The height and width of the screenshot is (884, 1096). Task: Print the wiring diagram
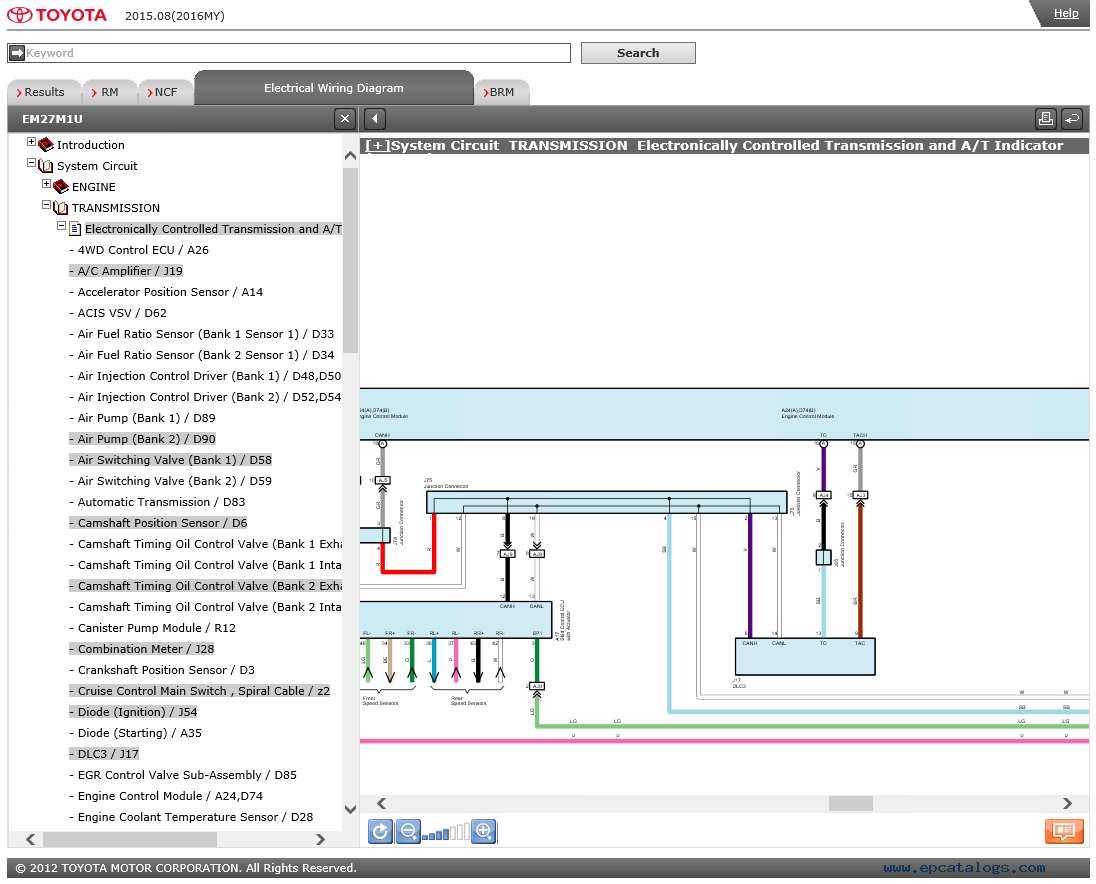point(1046,119)
